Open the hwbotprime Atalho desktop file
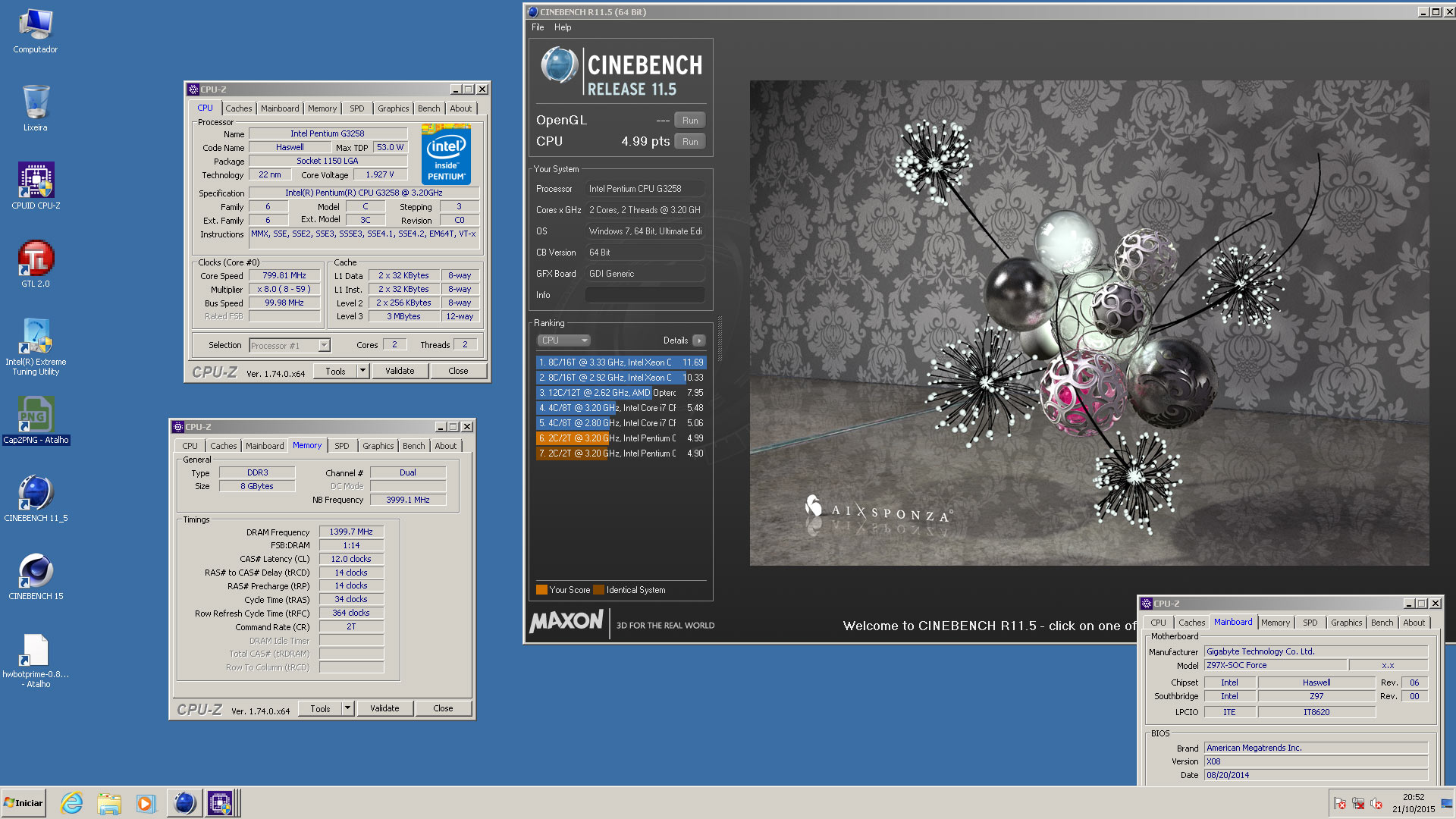 pyautogui.click(x=36, y=661)
